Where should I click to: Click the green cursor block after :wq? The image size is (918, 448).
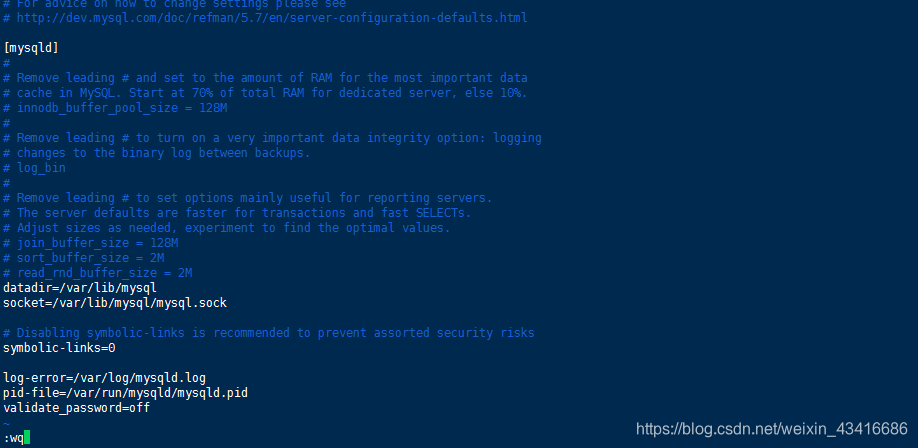(27, 437)
